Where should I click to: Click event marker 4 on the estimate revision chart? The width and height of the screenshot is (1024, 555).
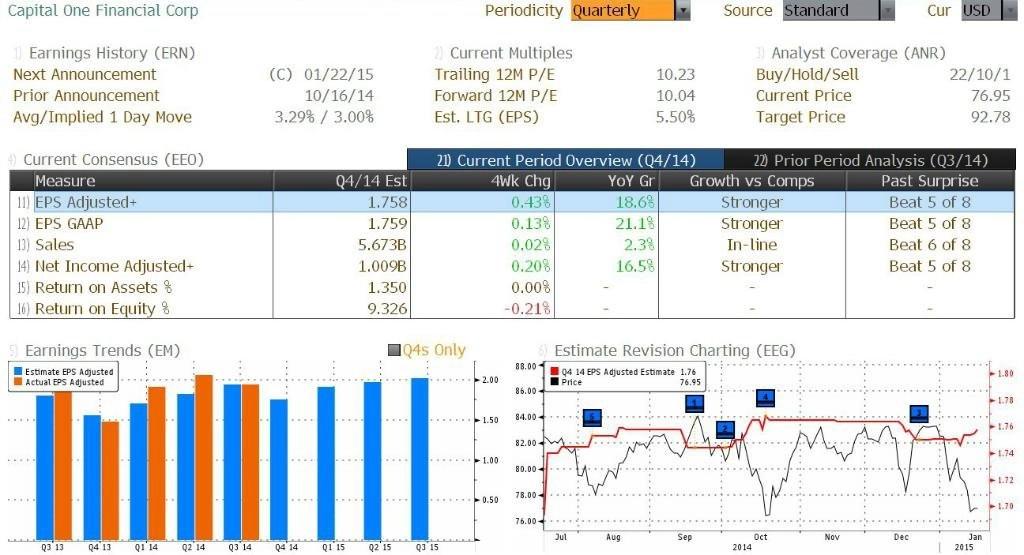click(765, 398)
